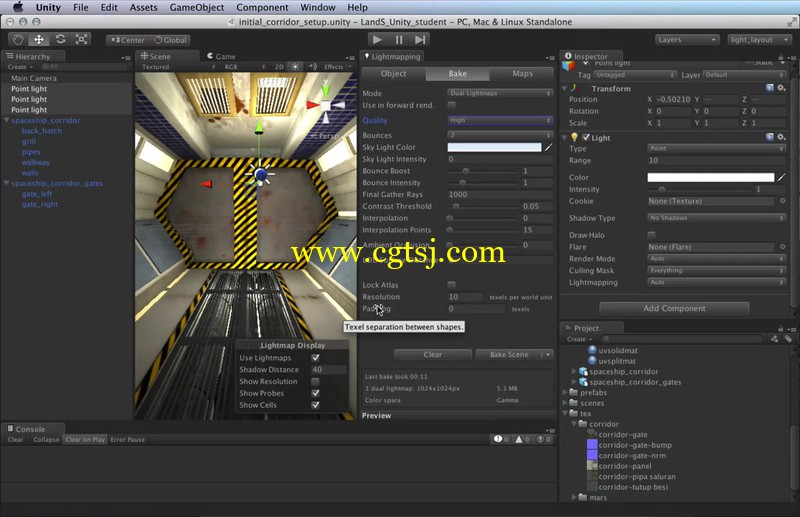800x517 pixels.
Task: Switch to Lightmapping Object tab
Action: (x=393, y=73)
